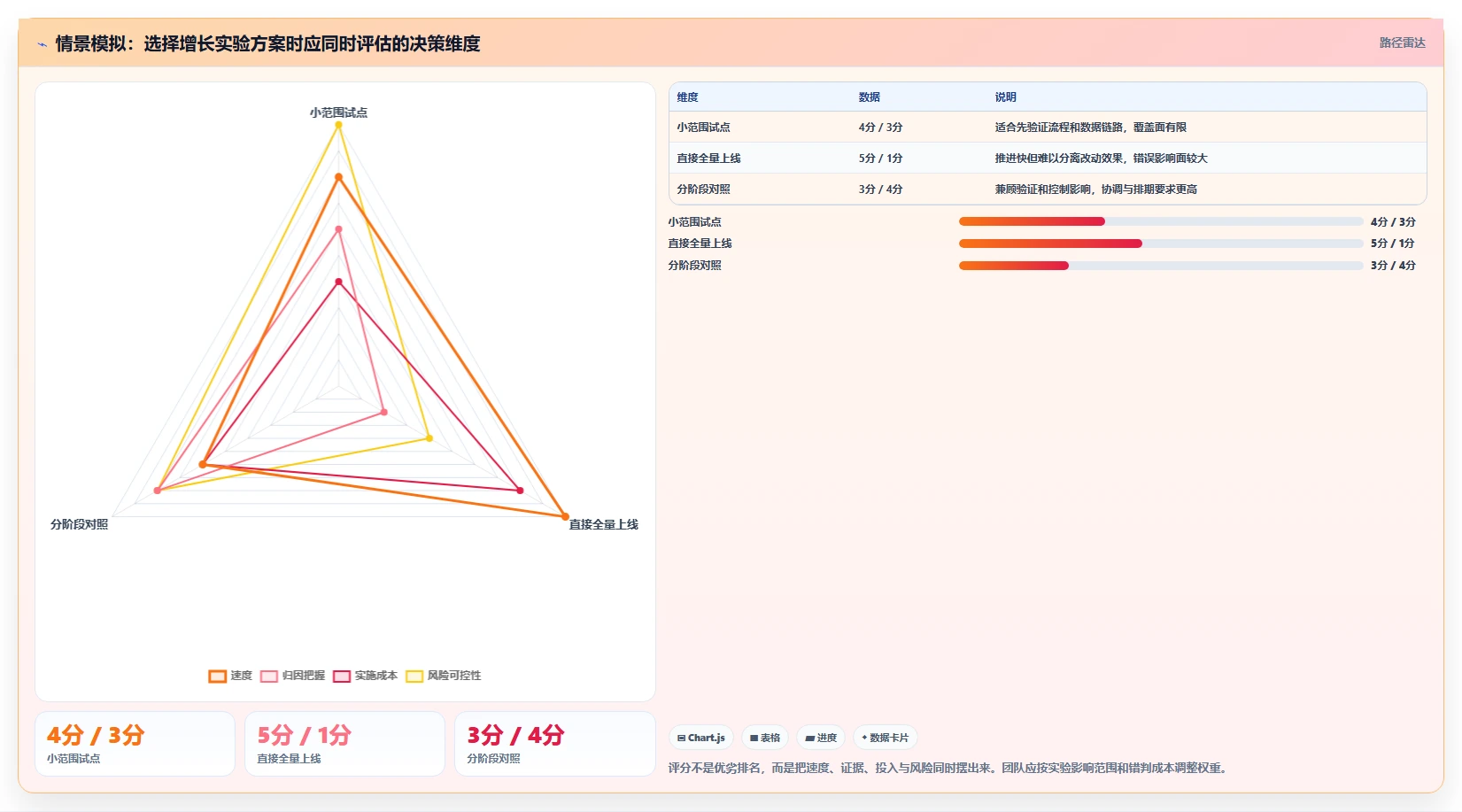The image size is (1462, 812).
Task: Select the 小范围试点 table row cell
Action: pos(704,128)
